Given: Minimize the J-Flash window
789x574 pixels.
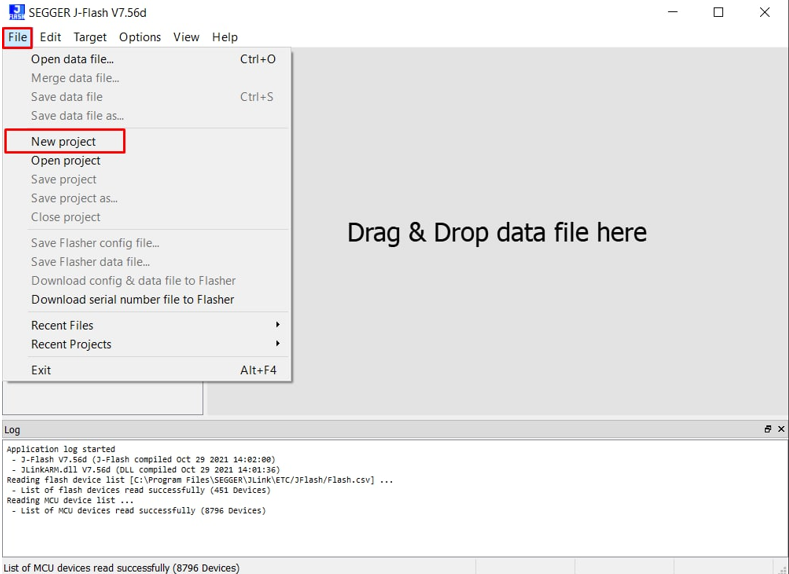Looking at the screenshot, I should pos(673,12).
